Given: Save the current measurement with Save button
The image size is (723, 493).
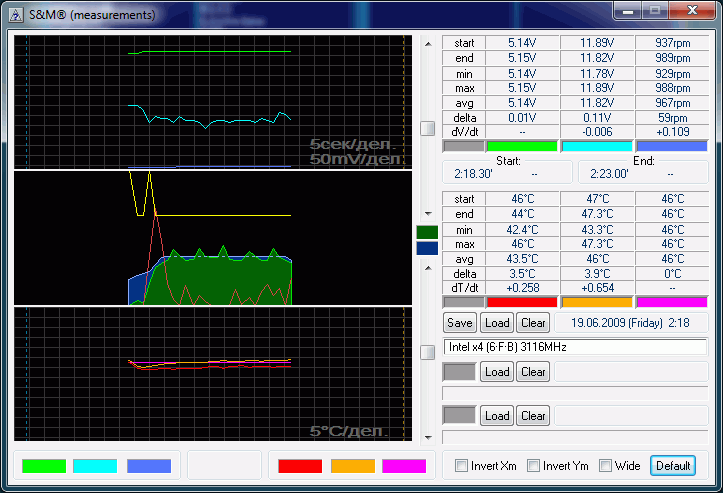Looking at the screenshot, I should [x=459, y=323].
